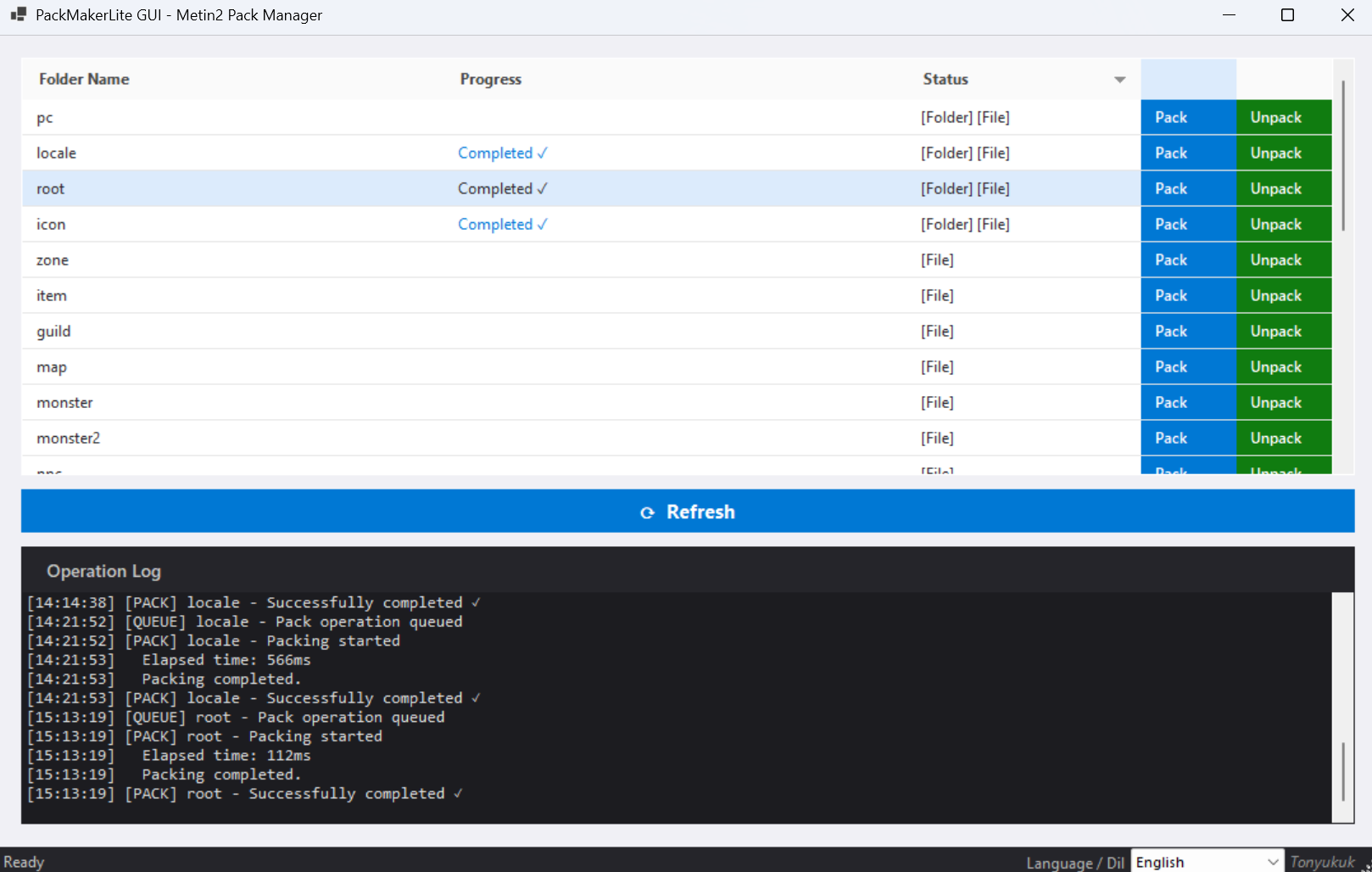
Task: Click zone row's [File] status
Action: pyautogui.click(x=938, y=260)
